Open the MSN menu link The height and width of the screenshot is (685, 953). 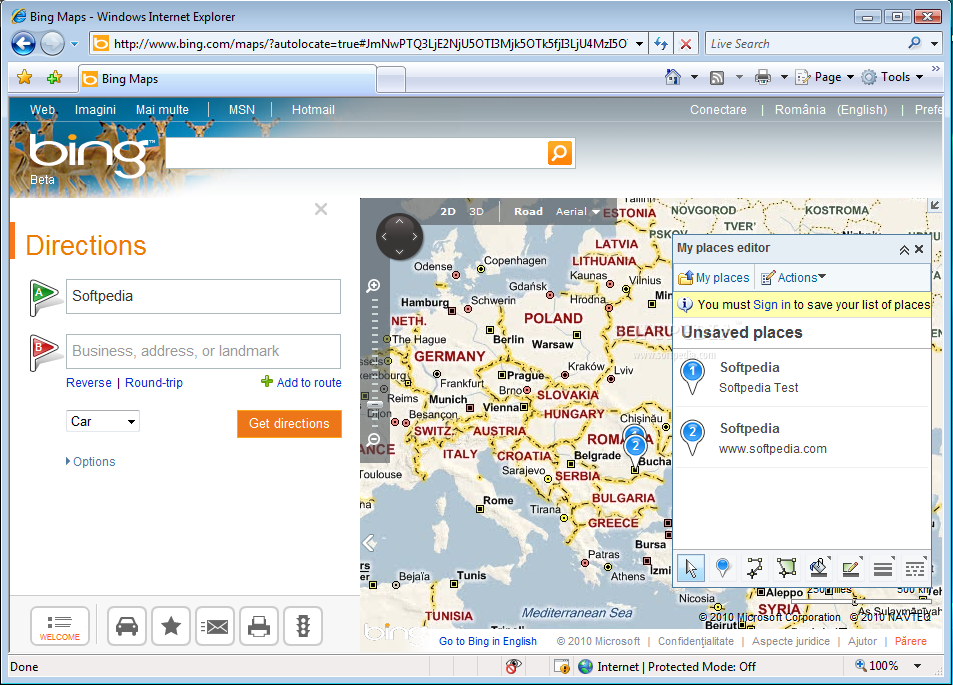[242, 110]
